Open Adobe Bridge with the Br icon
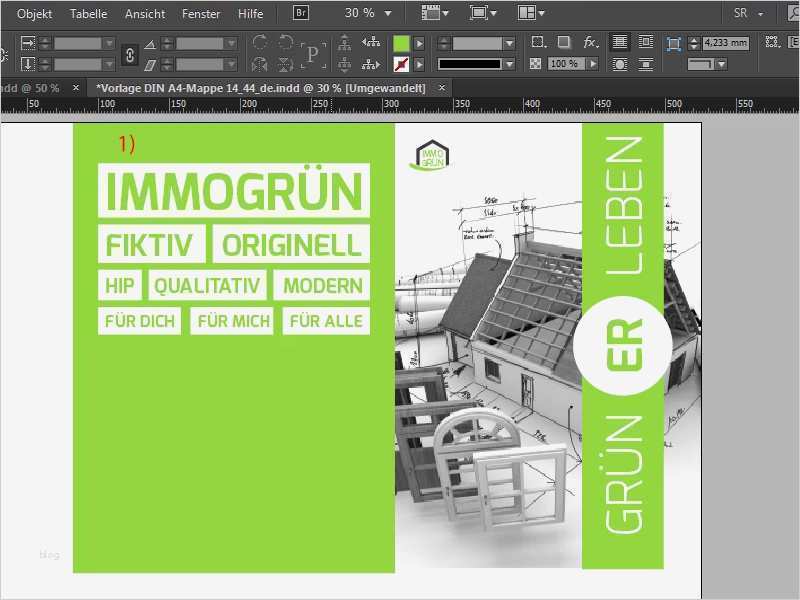800x600 pixels. (301, 13)
